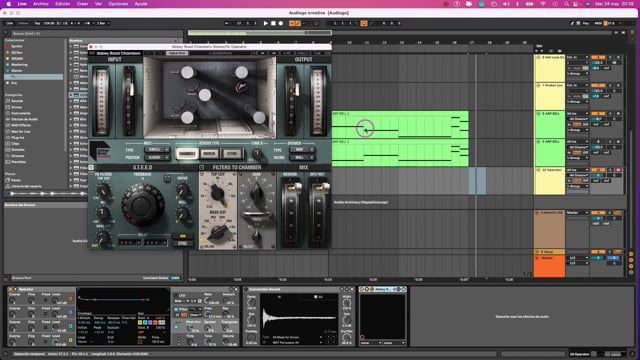640x360 pixels.
Task: Open the Opciones menu
Action: 118,4
